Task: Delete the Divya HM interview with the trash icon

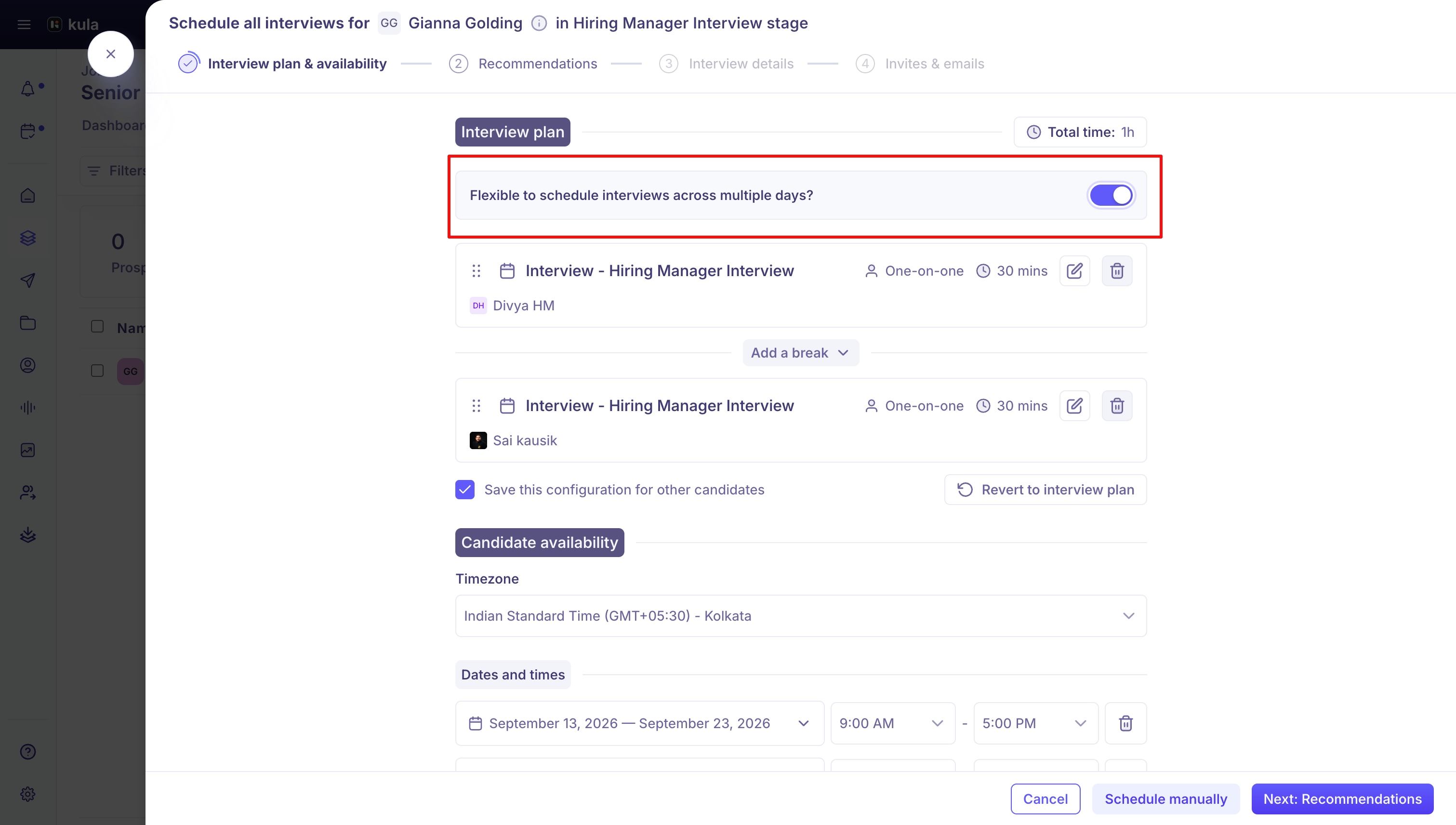Action: tap(1117, 271)
